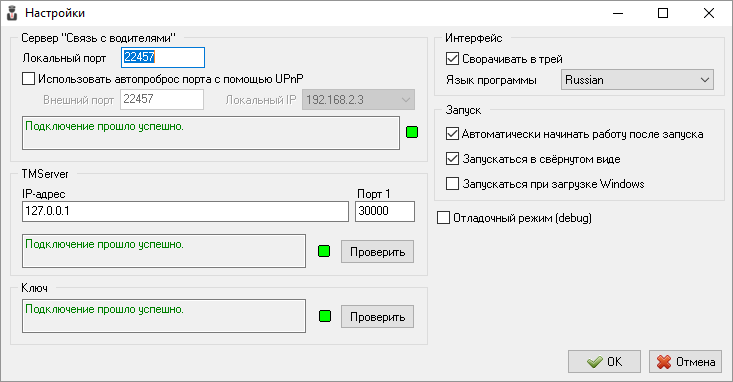The image size is (733, 382).
Task: Click green status indicator in TMServer section
Action: (x=324, y=251)
